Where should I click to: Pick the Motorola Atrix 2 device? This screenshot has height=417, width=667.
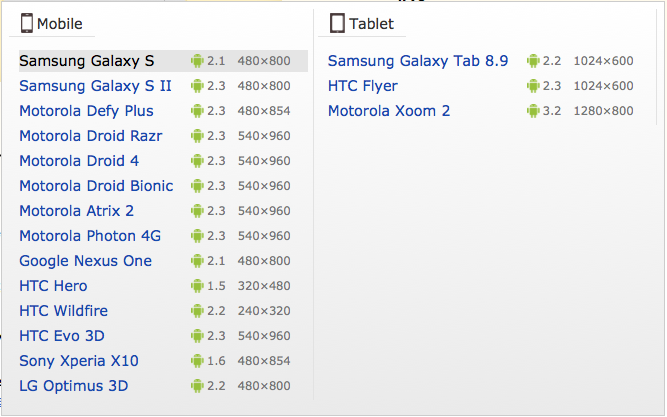point(76,211)
